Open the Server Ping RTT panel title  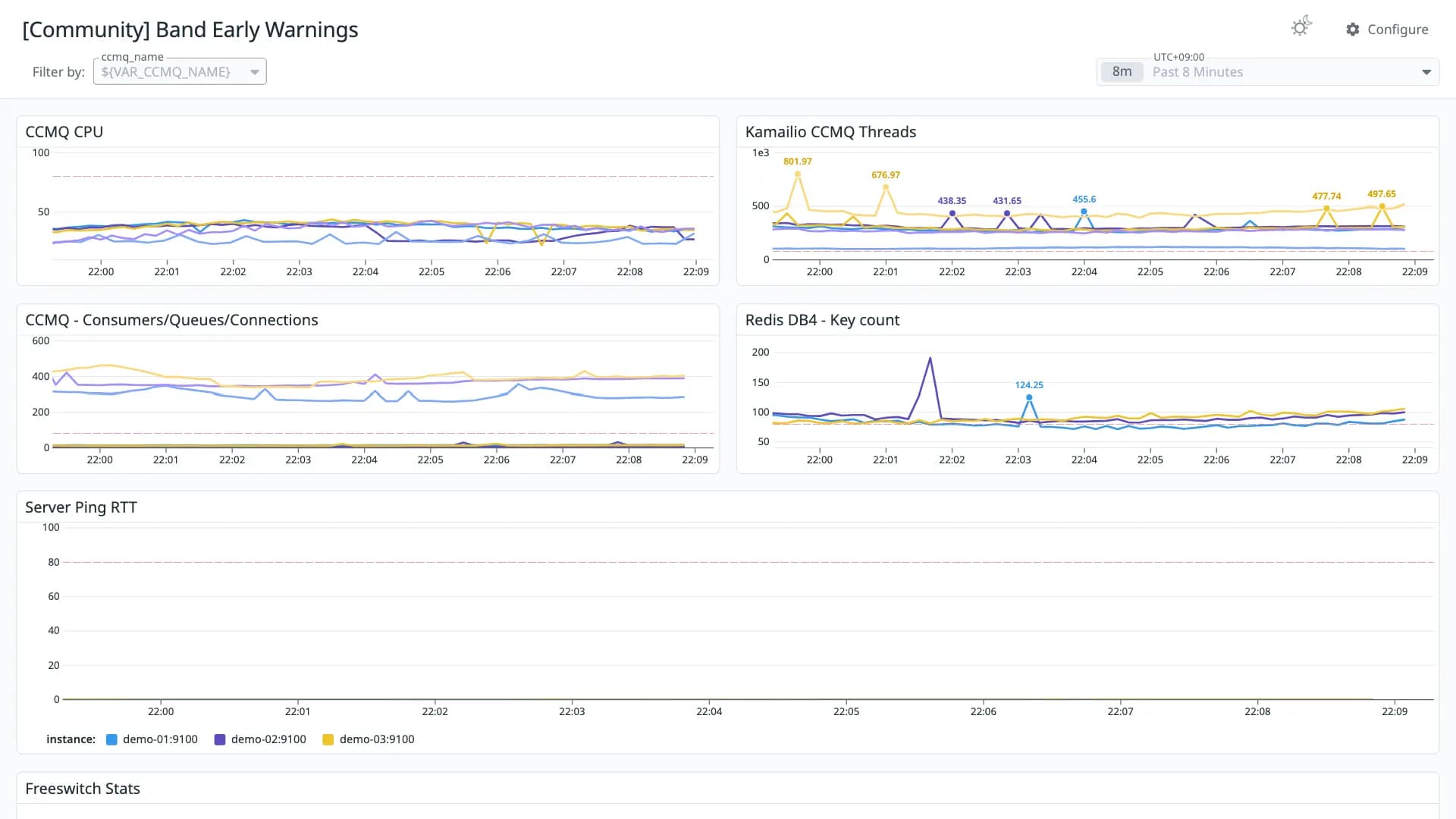(x=81, y=507)
